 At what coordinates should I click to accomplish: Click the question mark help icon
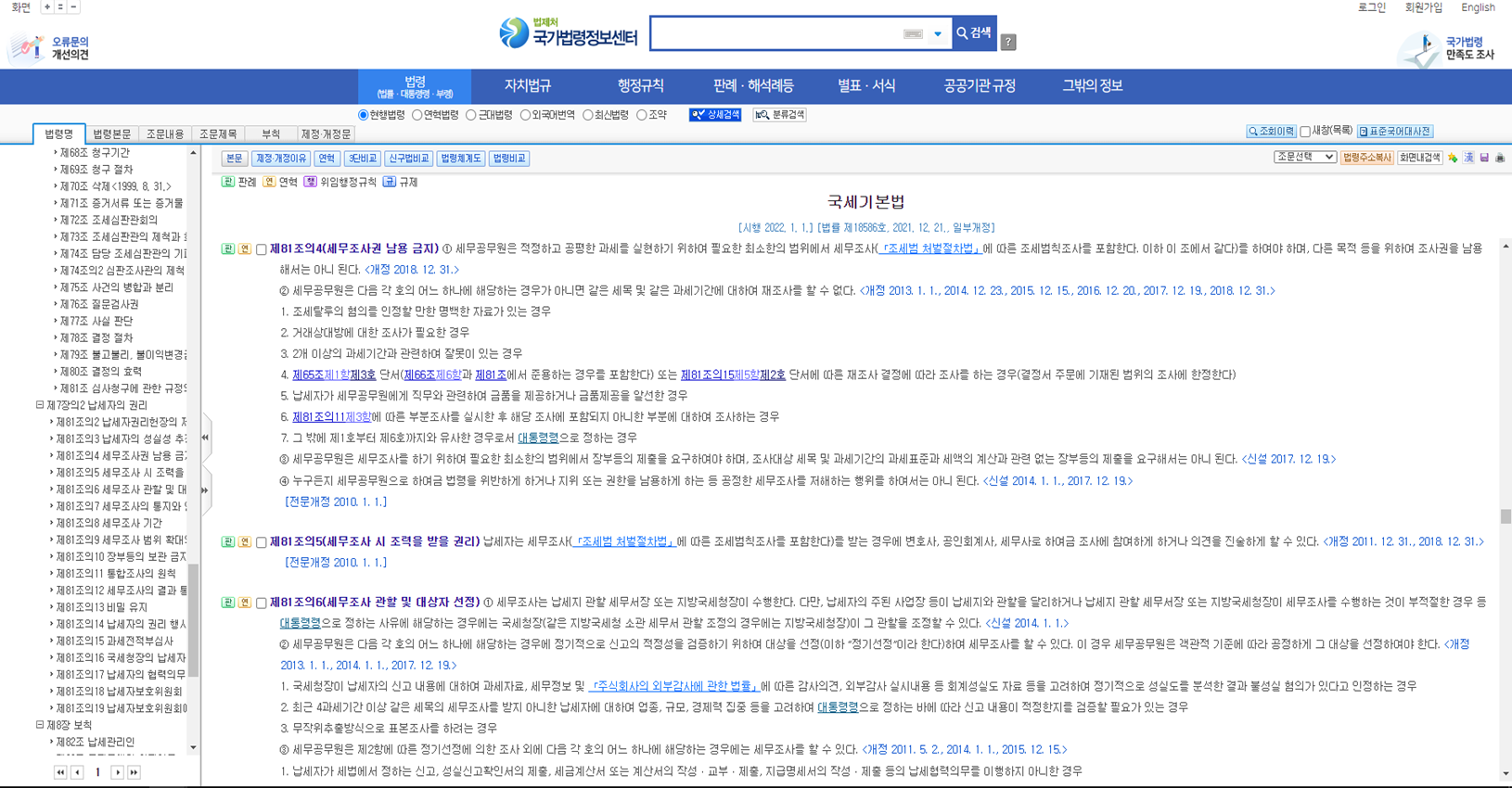point(1008,42)
